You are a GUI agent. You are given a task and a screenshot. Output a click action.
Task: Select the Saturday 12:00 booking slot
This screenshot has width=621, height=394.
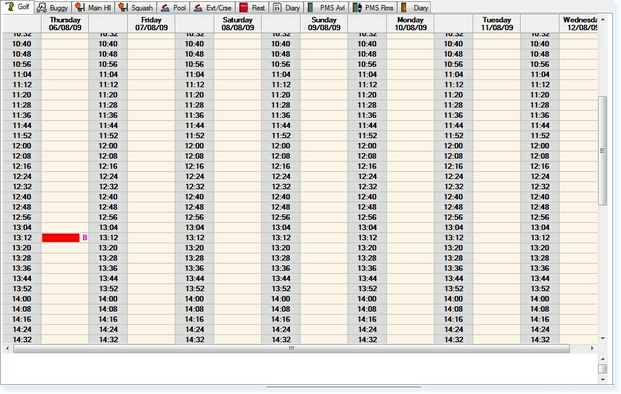238,146
